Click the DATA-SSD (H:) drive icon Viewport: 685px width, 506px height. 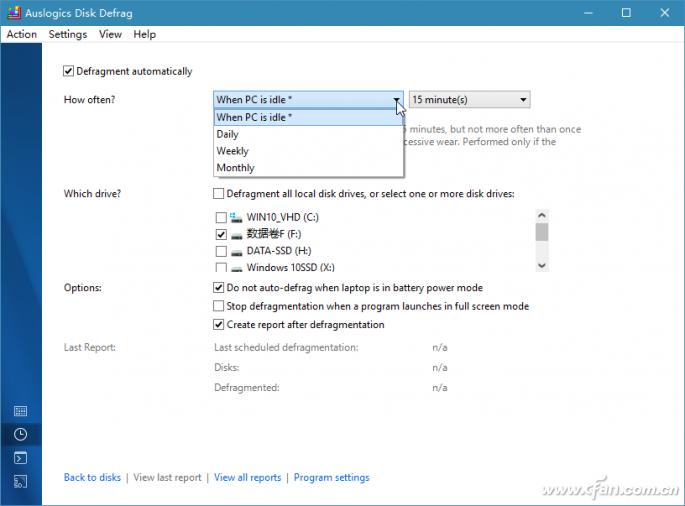[x=236, y=252]
